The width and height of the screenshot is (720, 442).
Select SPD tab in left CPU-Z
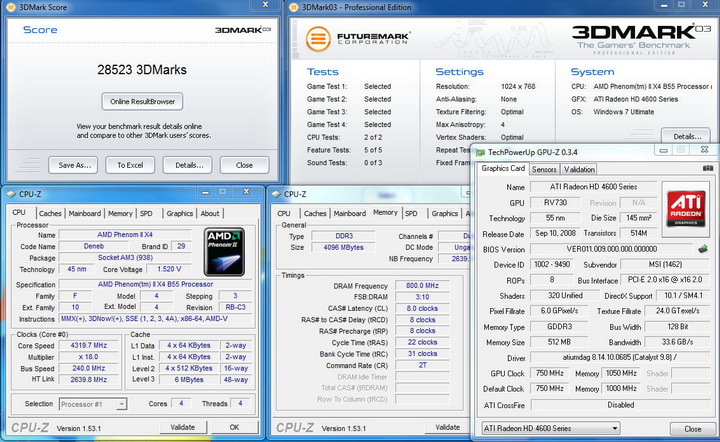[146, 213]
